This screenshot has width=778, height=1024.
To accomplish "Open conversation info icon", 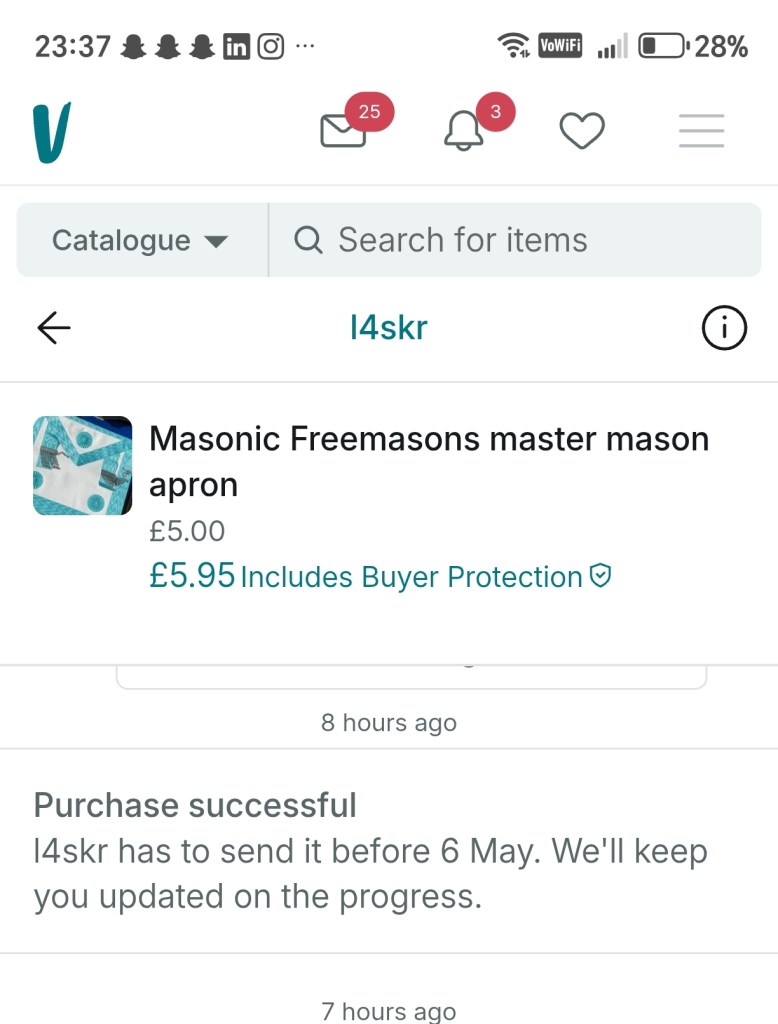I will coord(724,328).
